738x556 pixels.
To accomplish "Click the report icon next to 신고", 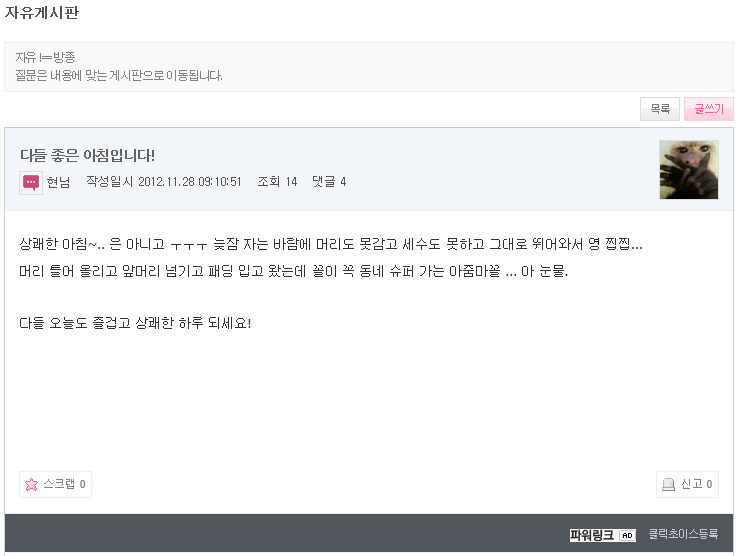I will click(x=668, y=484).
